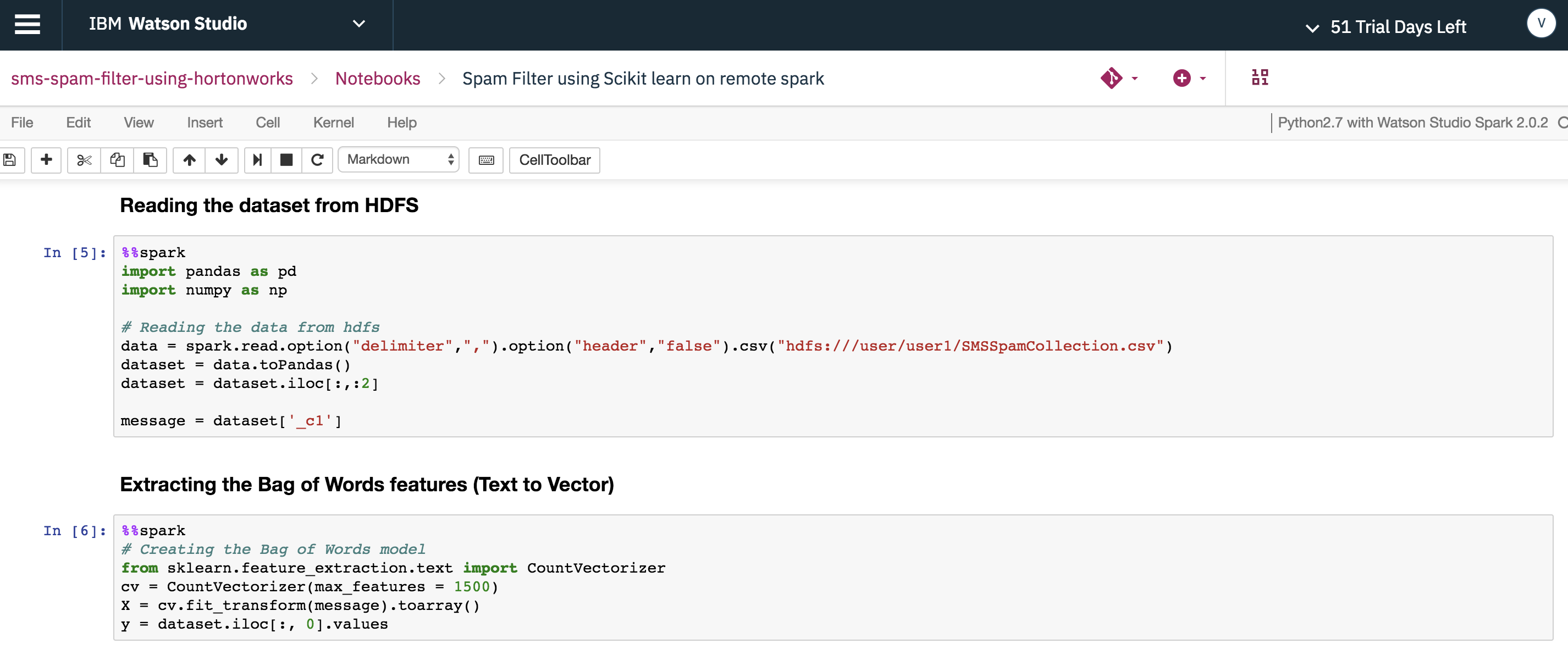Cut the selected cell with scissors icon

pos(84,160)
